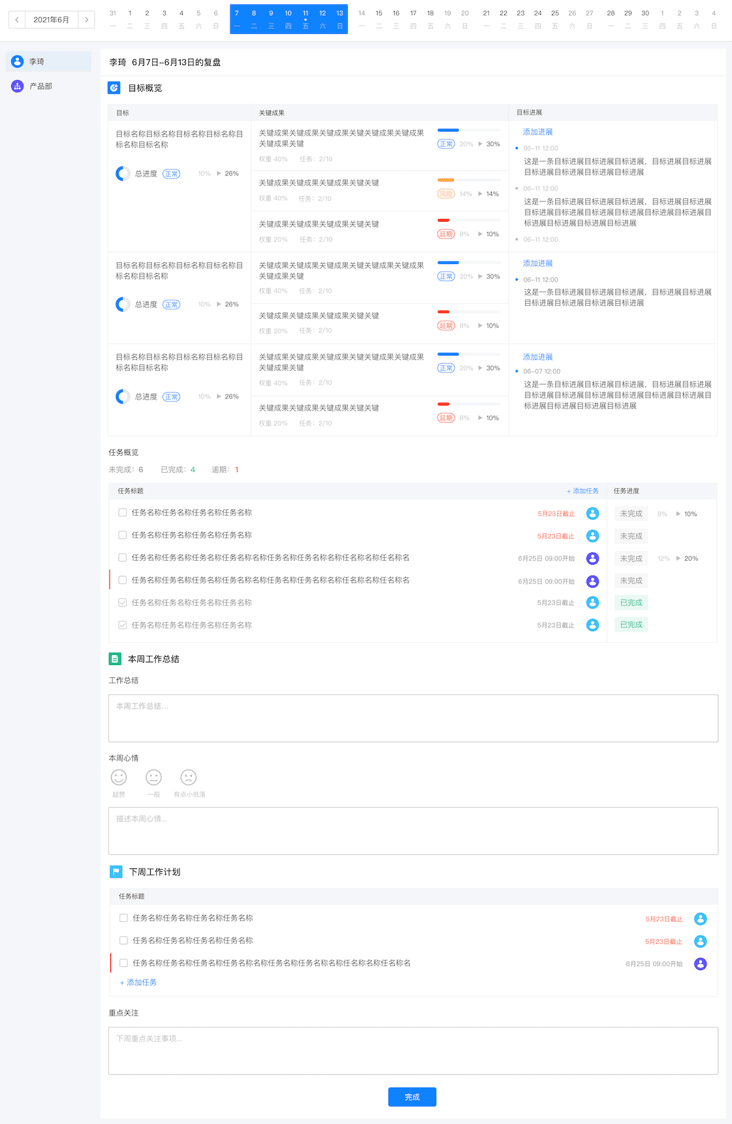
Task: Click the 目标概览 section icon
Action: [x=114, y=88]
